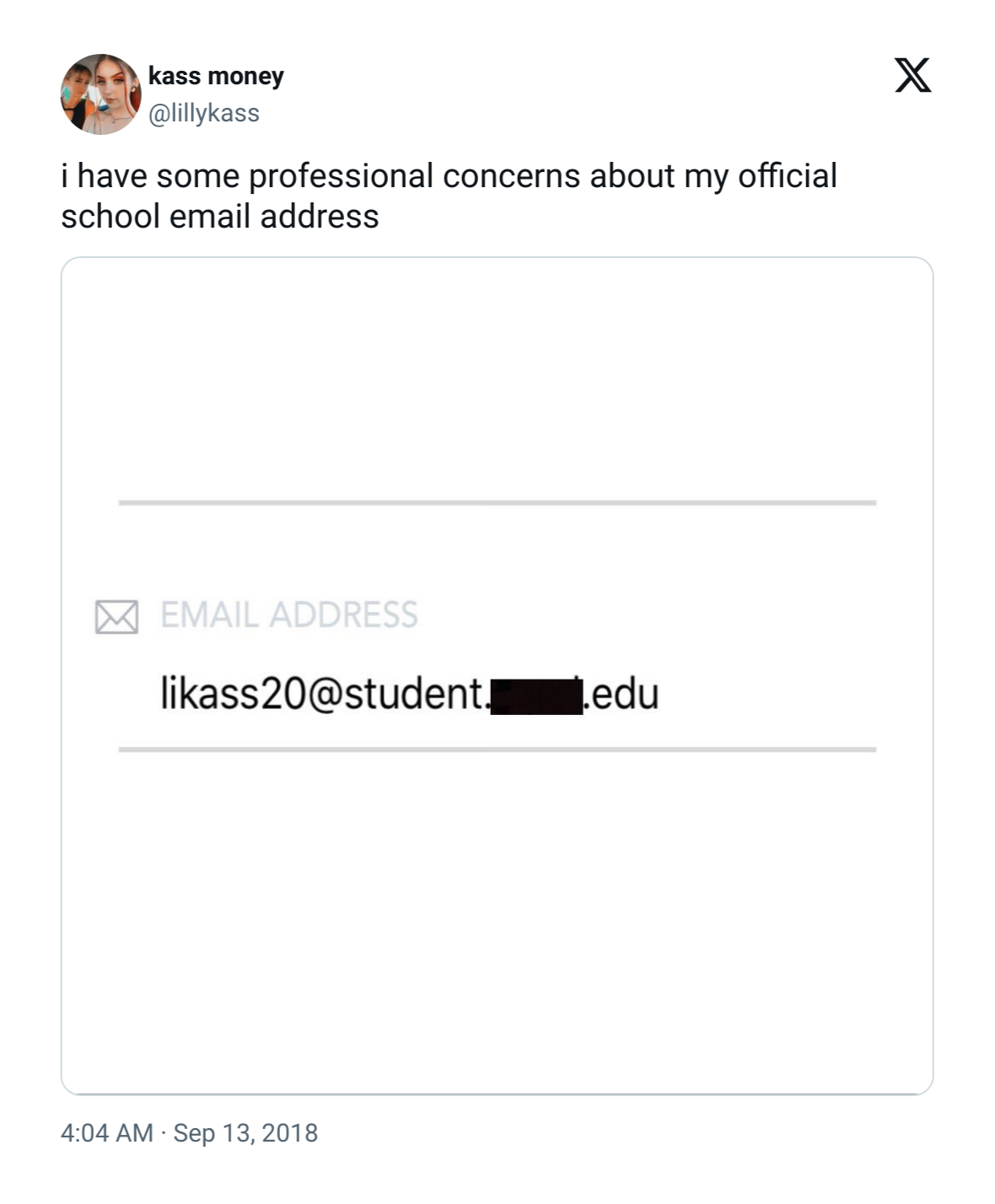Image resolution: width=995 pixels, height=1204 pixels.
Task: Open kass money's profile avatar
Action: (101, 94)
